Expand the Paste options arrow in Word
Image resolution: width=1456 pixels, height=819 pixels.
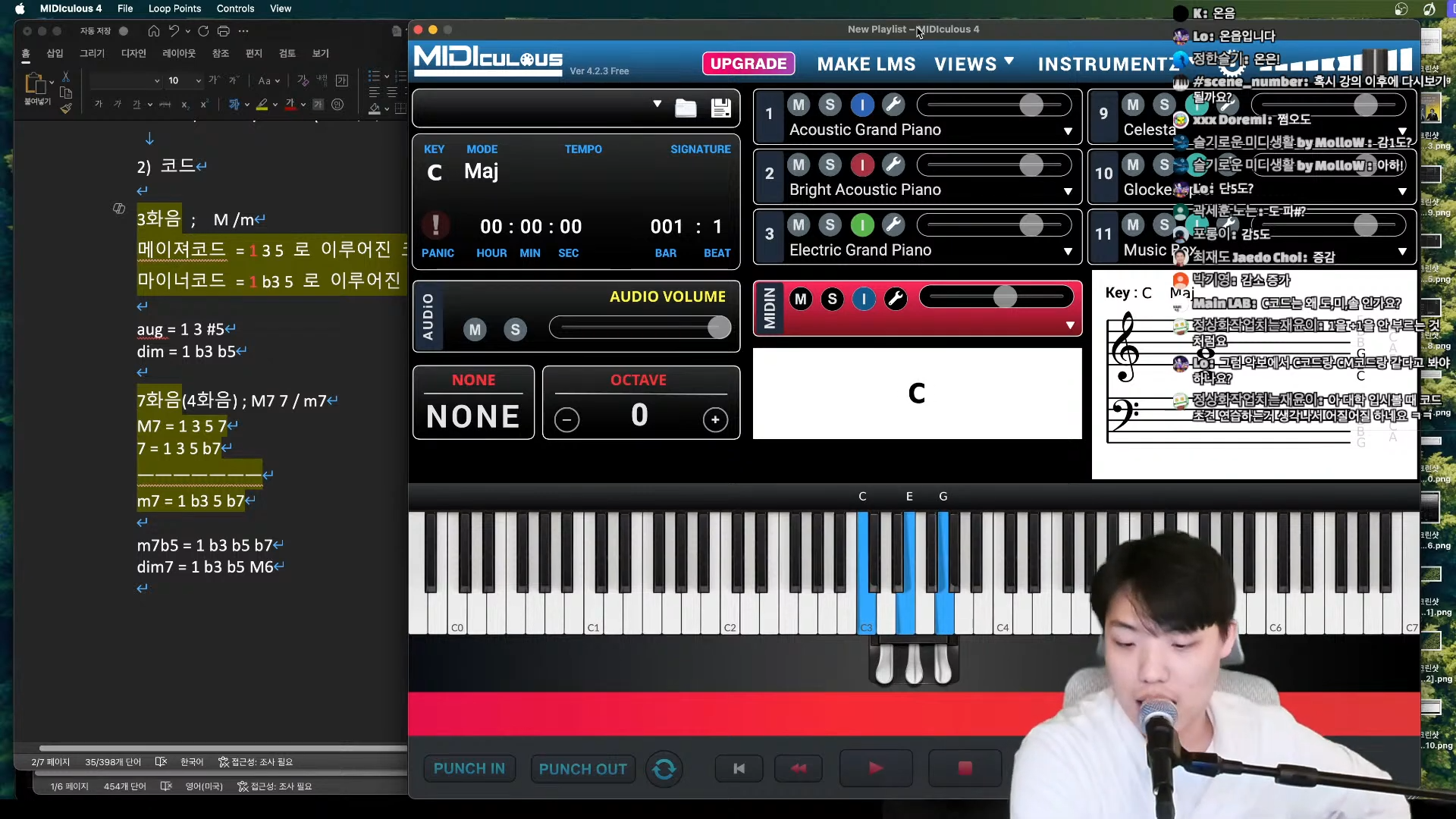[52, 82]
